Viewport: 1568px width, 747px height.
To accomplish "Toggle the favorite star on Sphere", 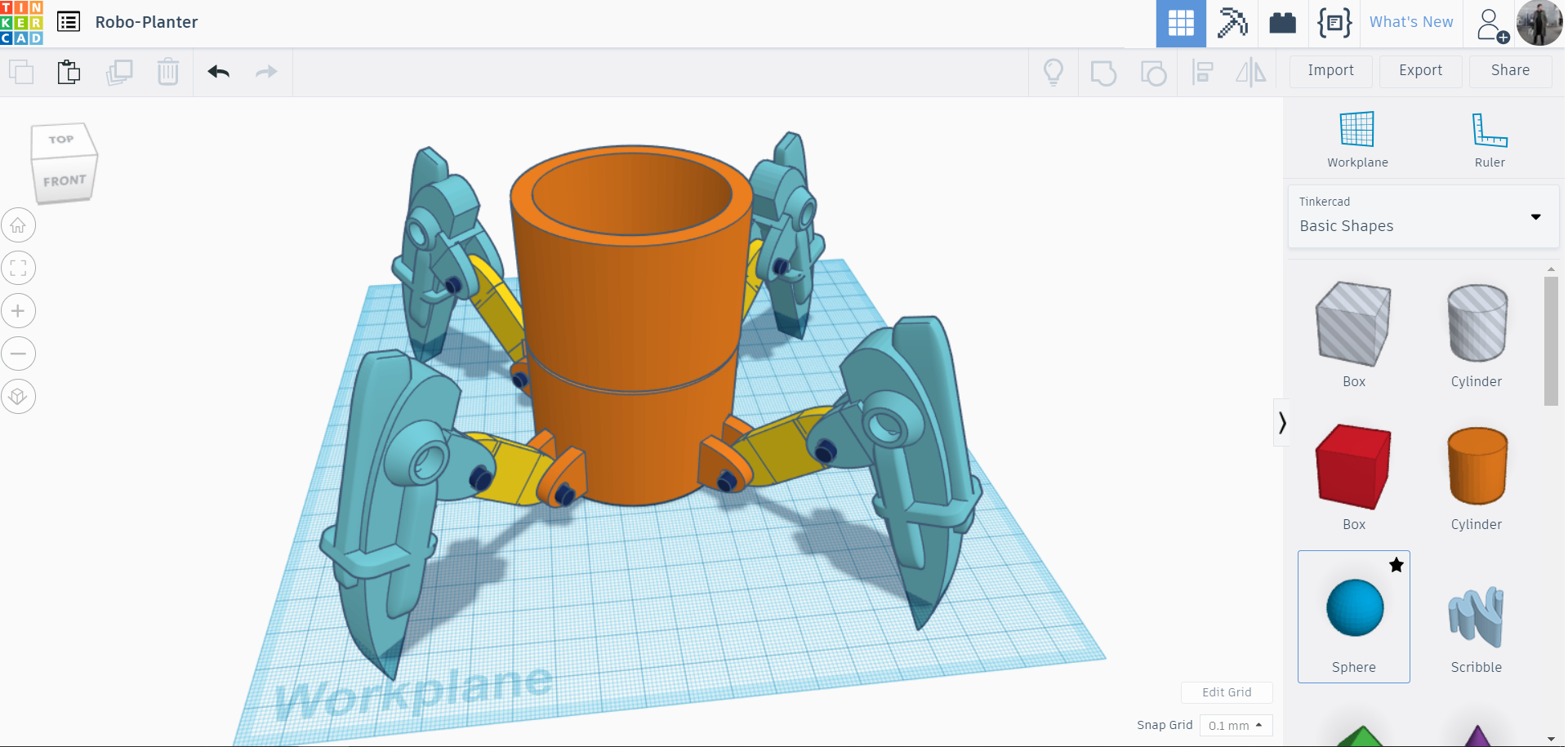I will tap(1396, 565).
